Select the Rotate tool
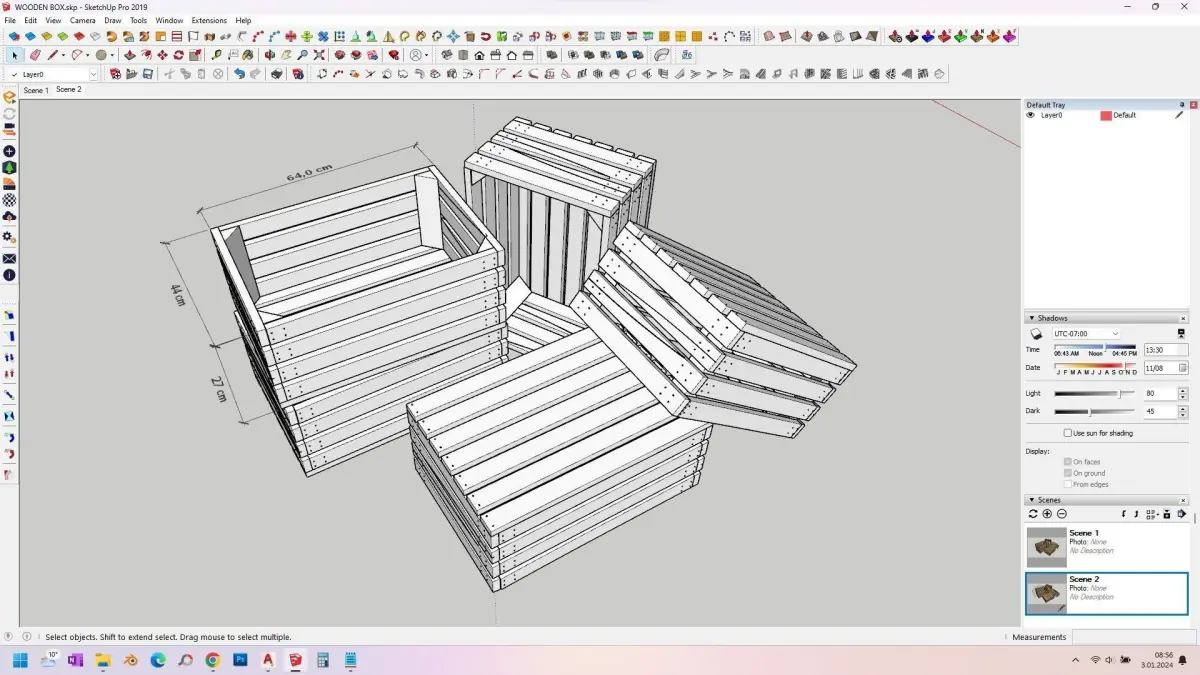Viewport: 1200px width, 675px height. point(178,55)
